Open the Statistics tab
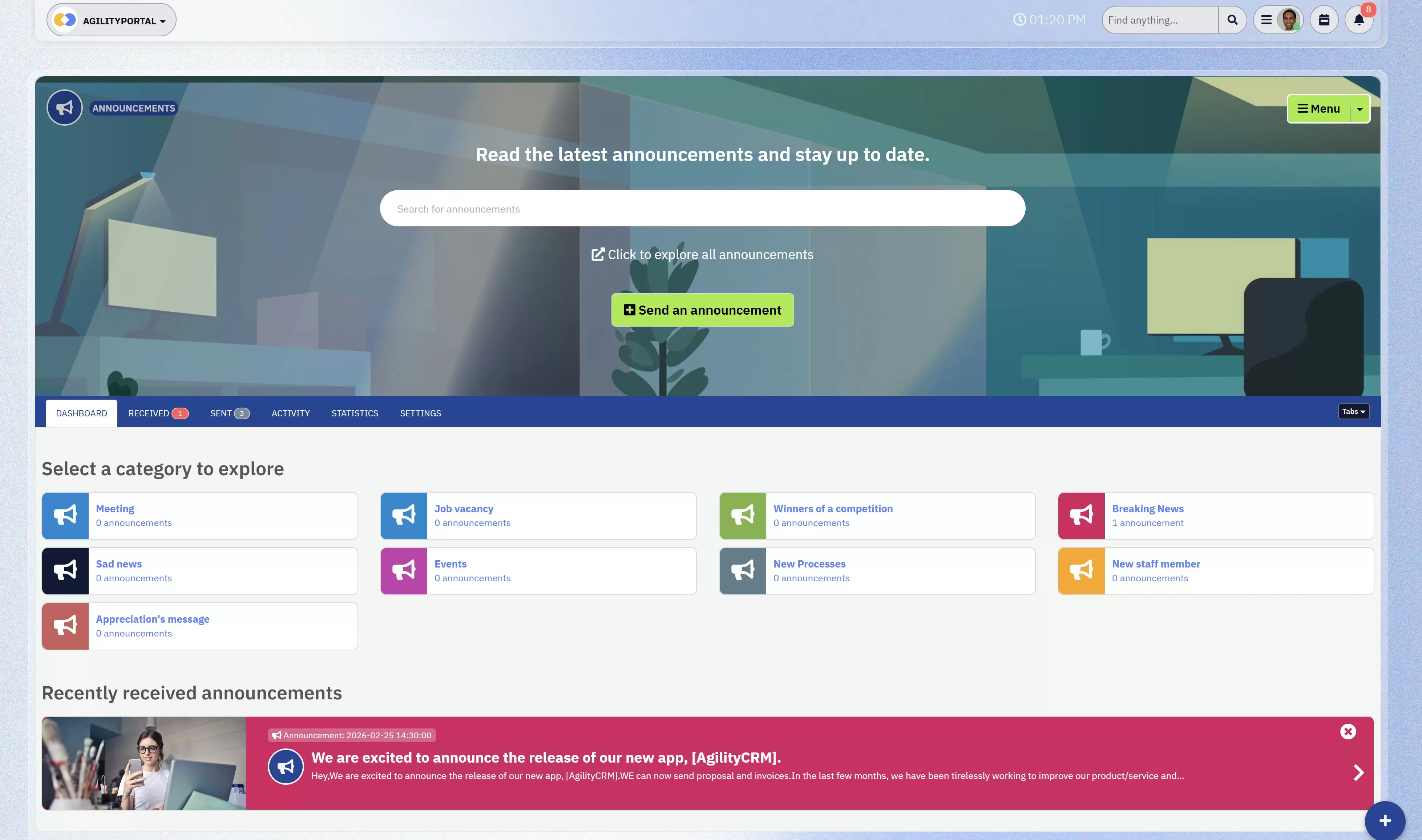1422x840 pixels. click(354, 413)
